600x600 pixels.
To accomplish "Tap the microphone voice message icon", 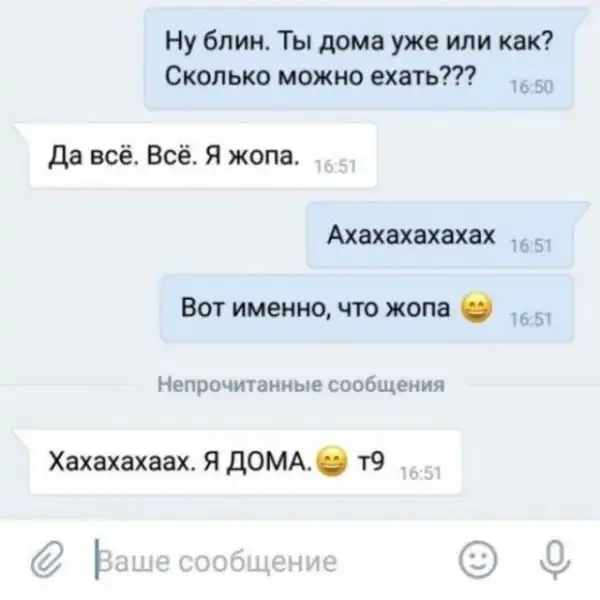I will (x=555, y=559).
